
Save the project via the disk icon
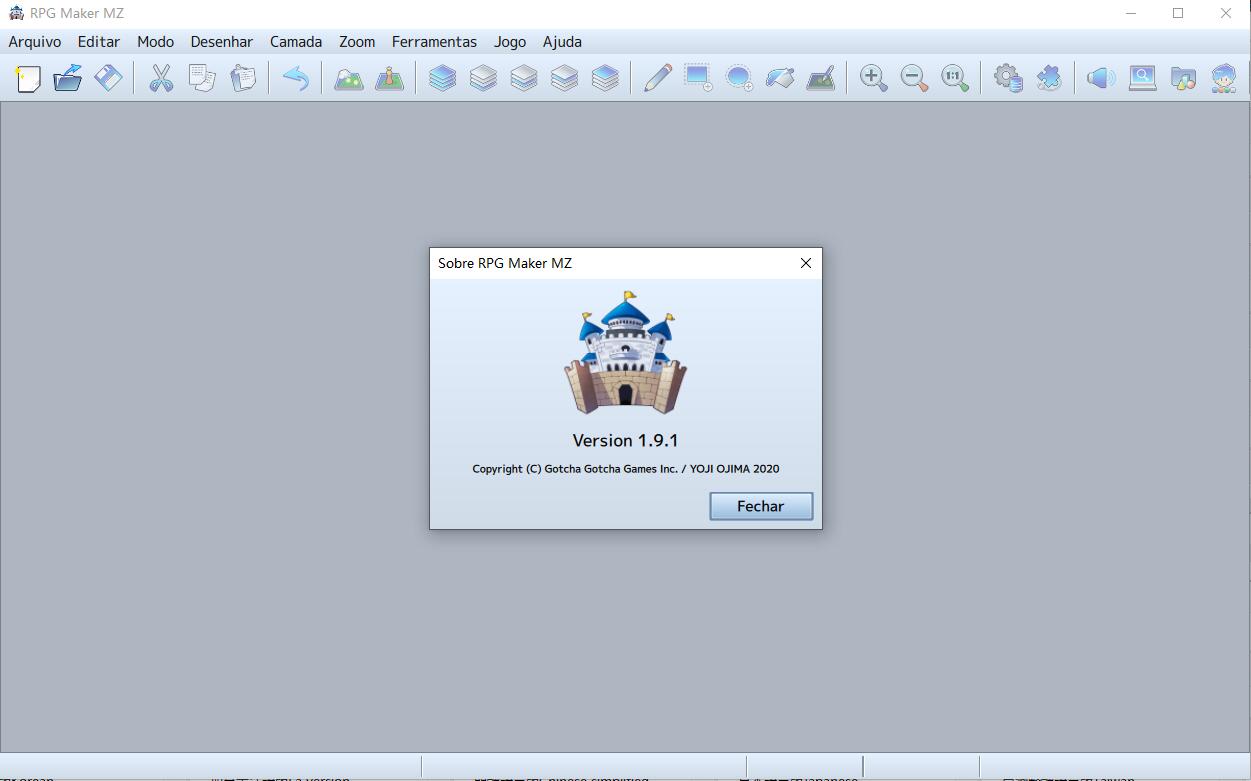click(x=108, y=78)
